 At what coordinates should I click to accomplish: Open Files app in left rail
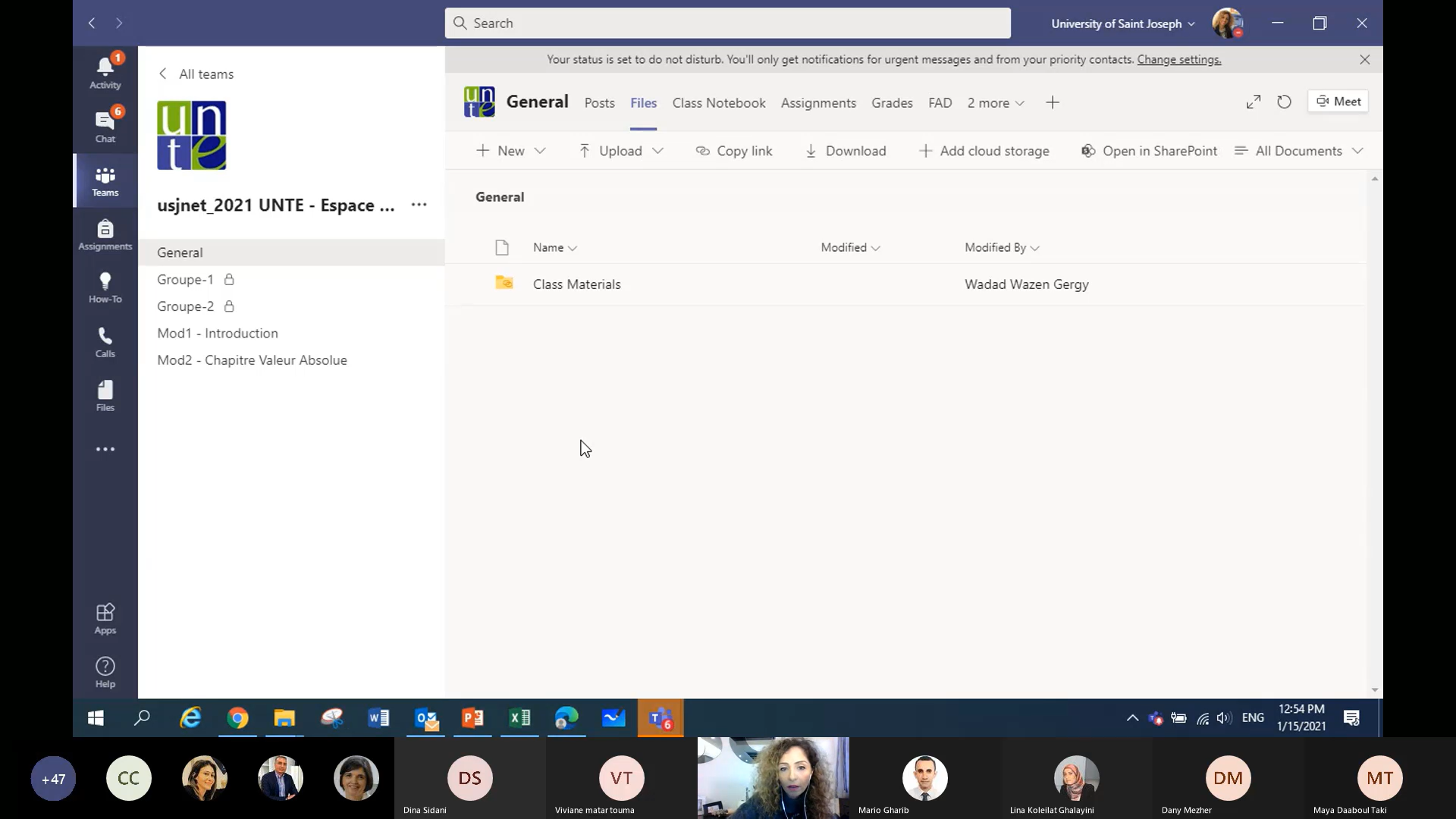105,397
